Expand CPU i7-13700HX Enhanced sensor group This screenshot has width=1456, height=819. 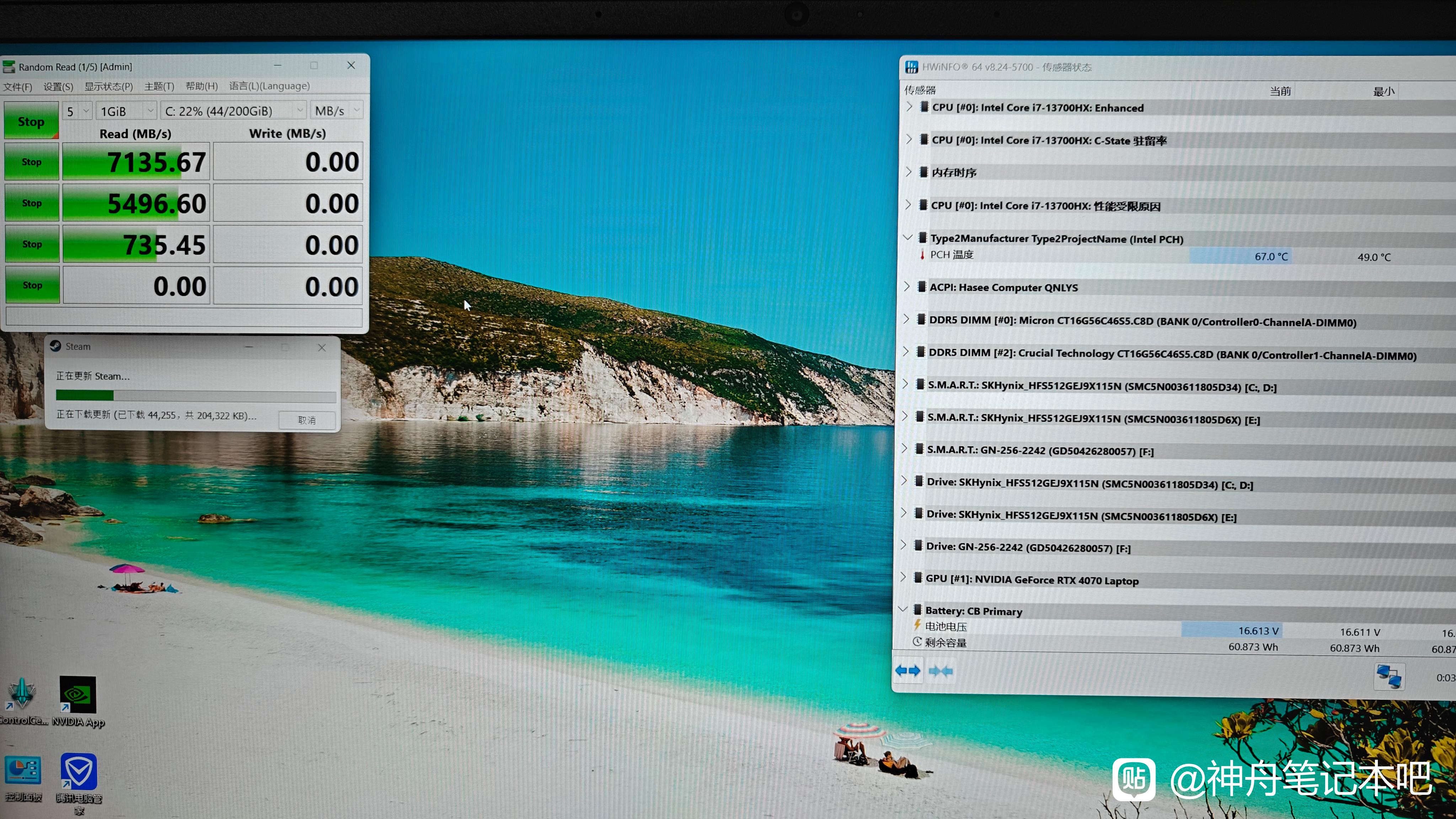(x=909, y=107)
